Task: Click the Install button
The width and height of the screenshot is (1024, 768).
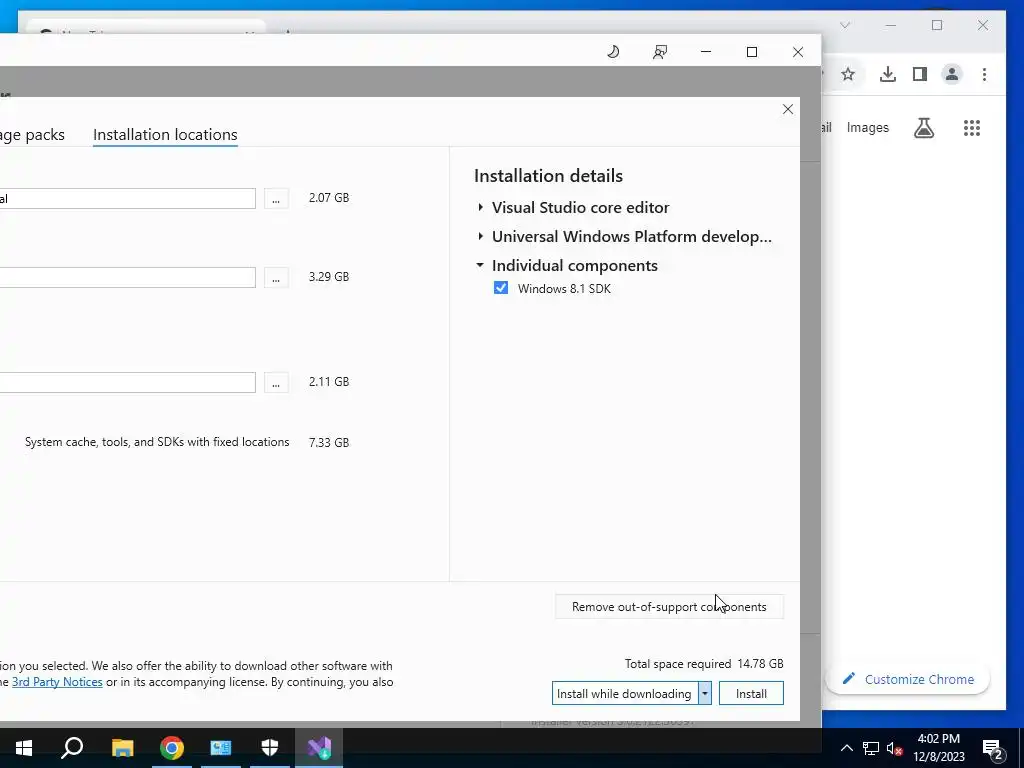Action: [x=751, y=694]
